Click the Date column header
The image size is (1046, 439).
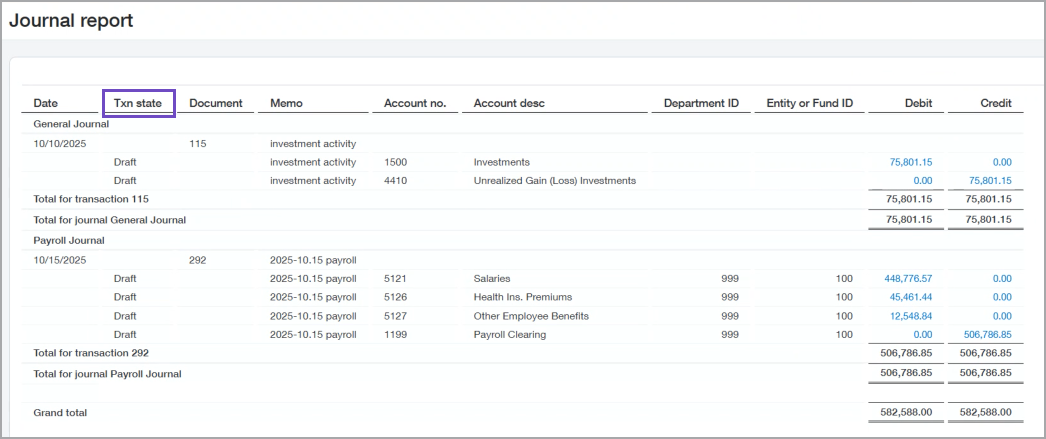(x=46, y=103)
